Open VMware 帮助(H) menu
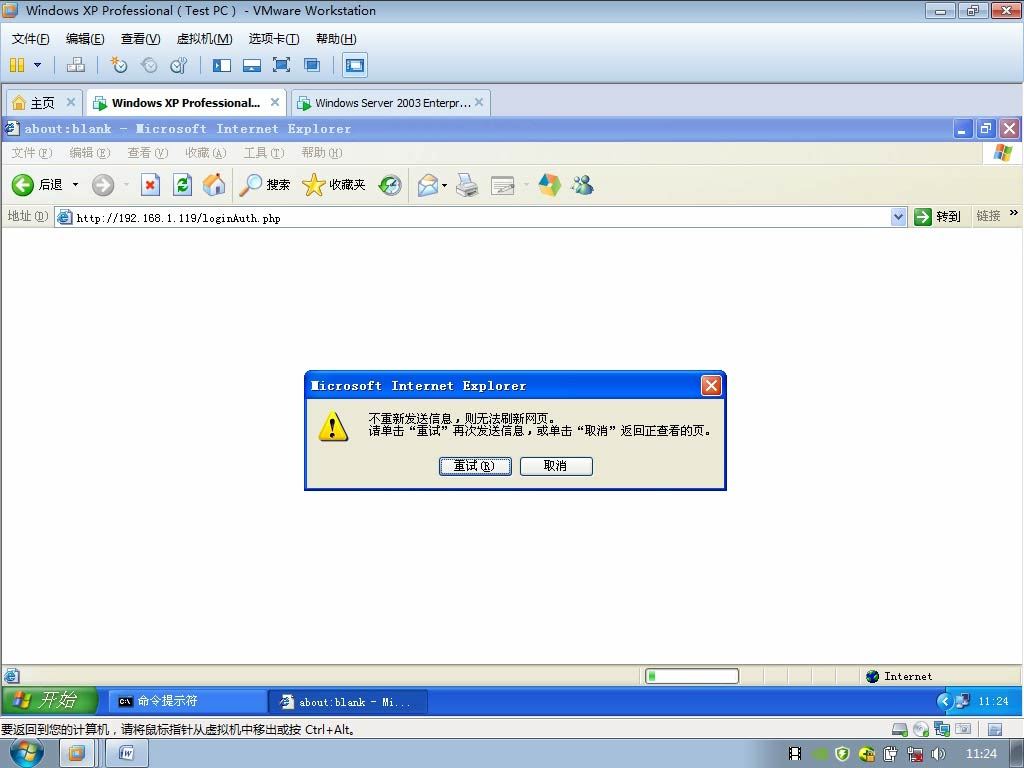 click(336, 39)
